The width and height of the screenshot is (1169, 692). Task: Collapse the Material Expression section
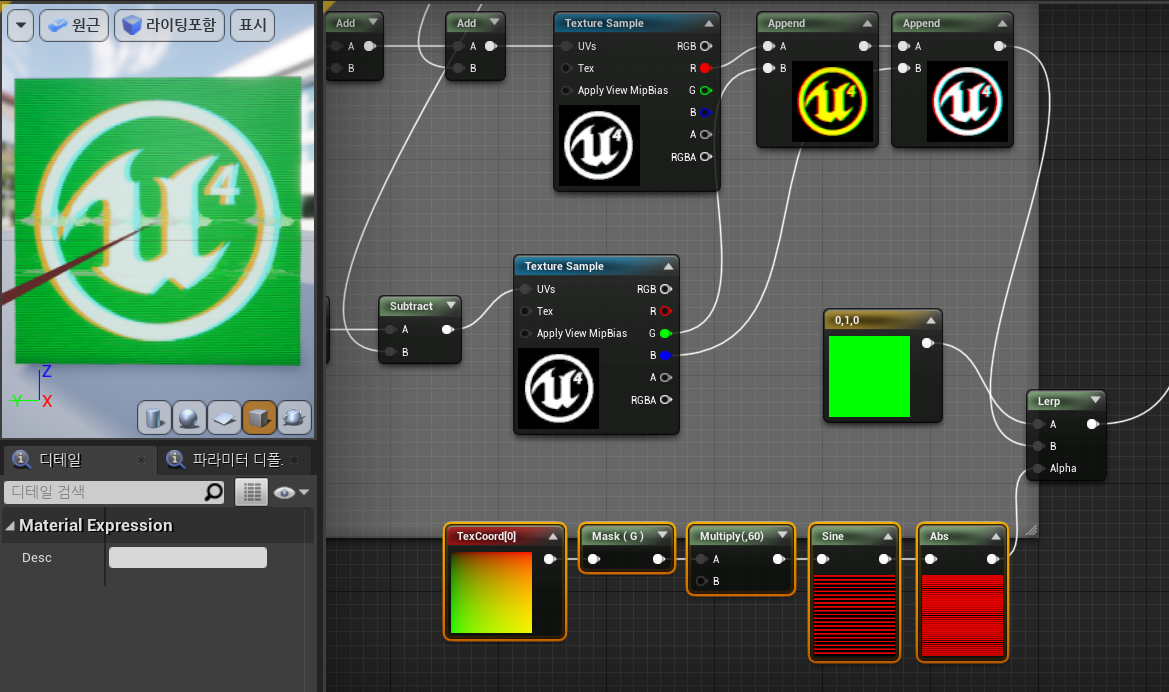[x=10, y=526]
